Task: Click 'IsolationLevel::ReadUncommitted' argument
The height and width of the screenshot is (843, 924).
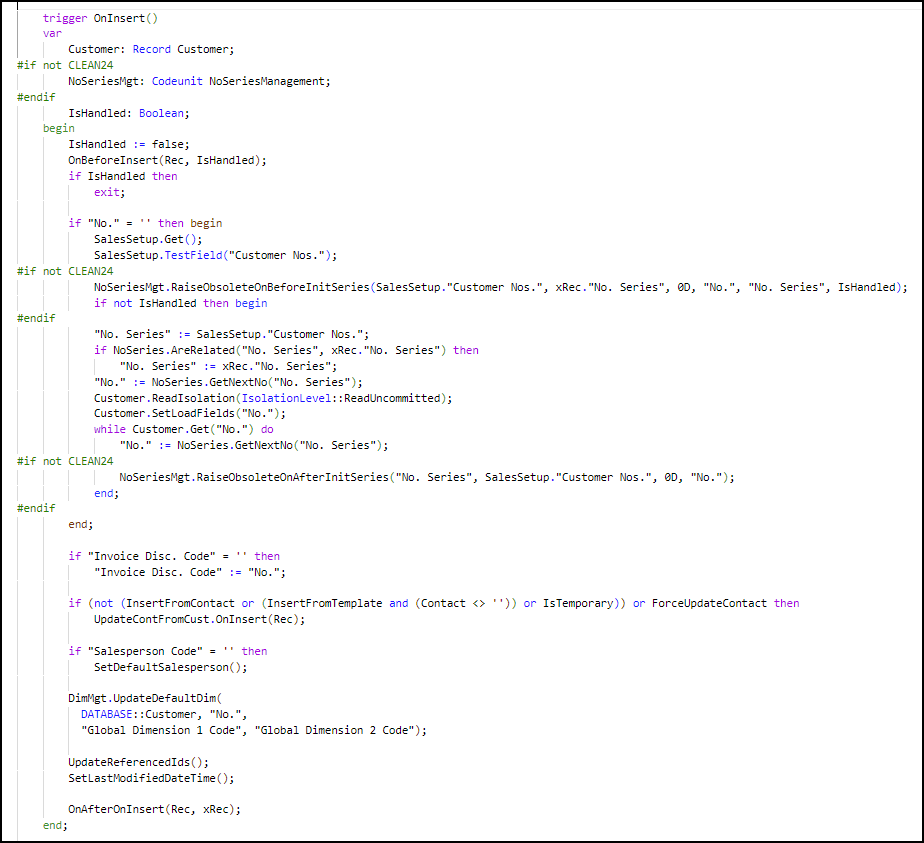Action: tap(341, 398)
